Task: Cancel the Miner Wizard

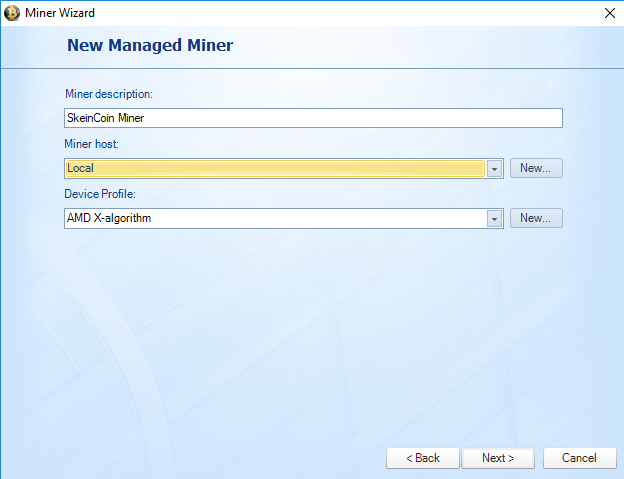Action: coord(579,458)
